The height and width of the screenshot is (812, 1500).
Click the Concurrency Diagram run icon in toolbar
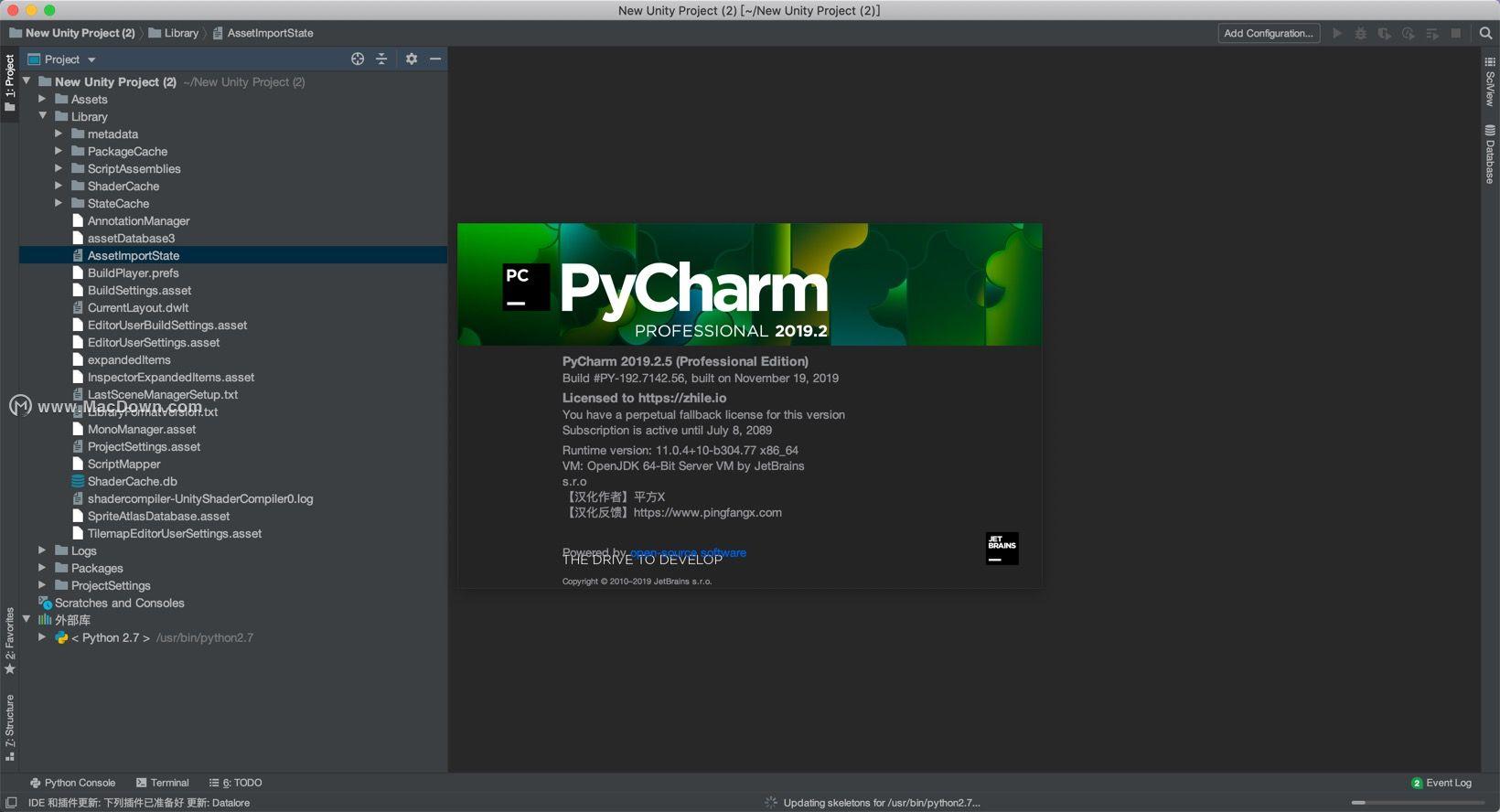click(1432, 33)
